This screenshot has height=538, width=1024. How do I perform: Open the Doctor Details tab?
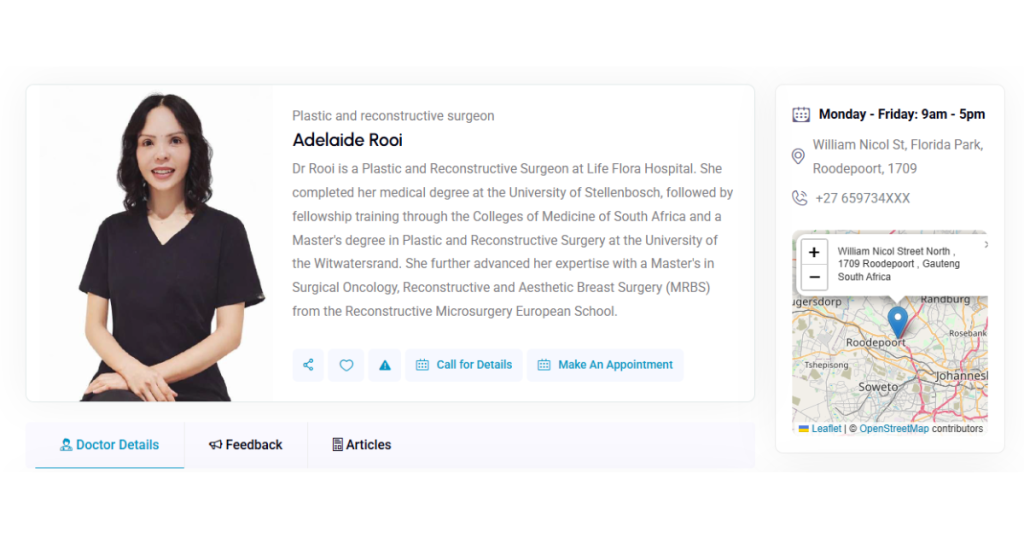click(110, 445)
